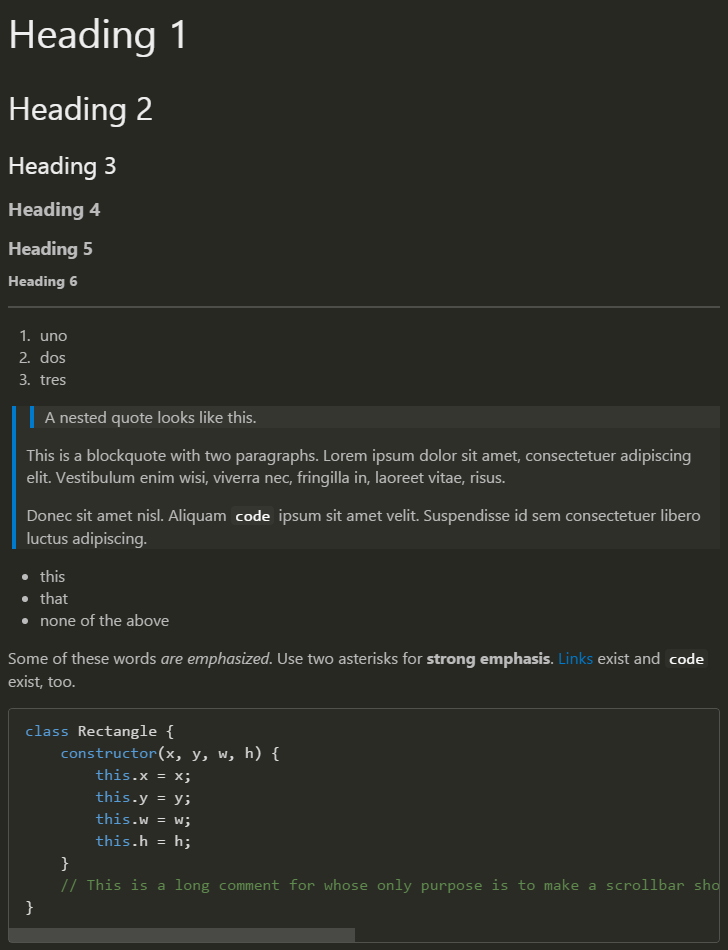
Task: Click the "dos" numbered list item
Action: point(53,358)
